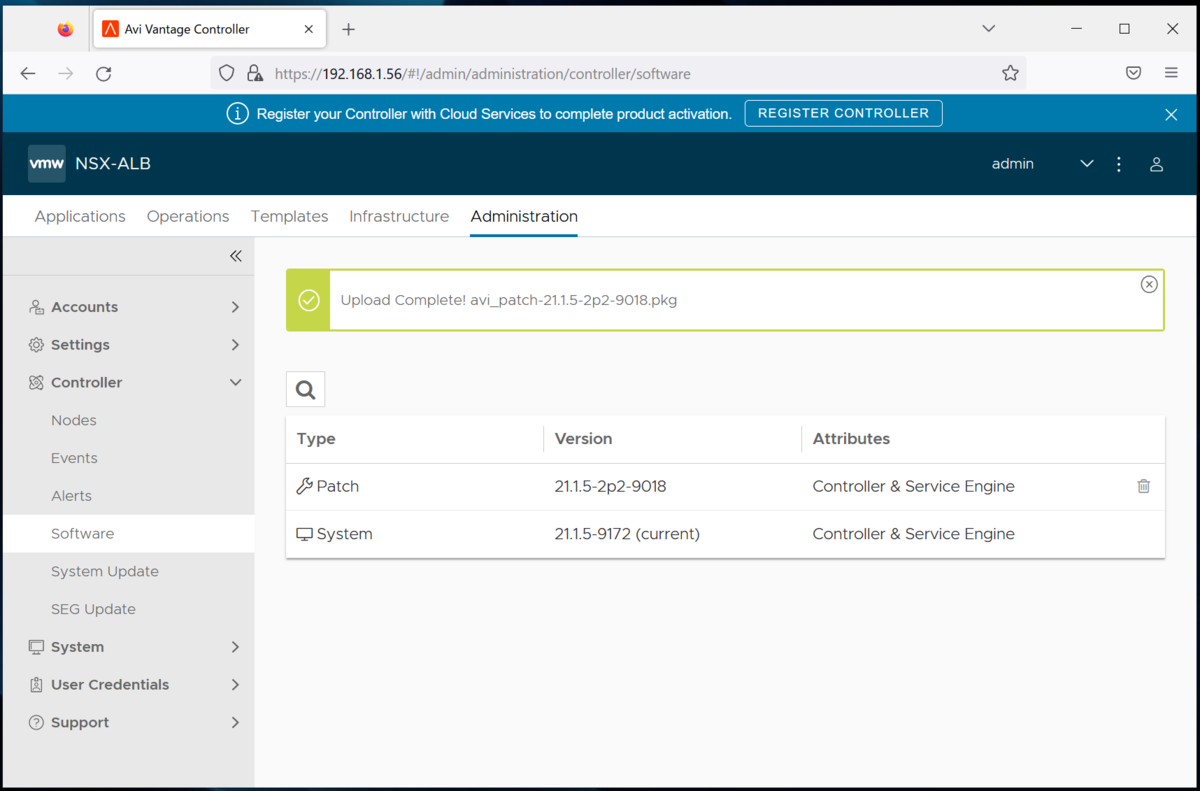Click the magnifier search button
This screenshot has height=791, width=1200.
pos(305,390)
